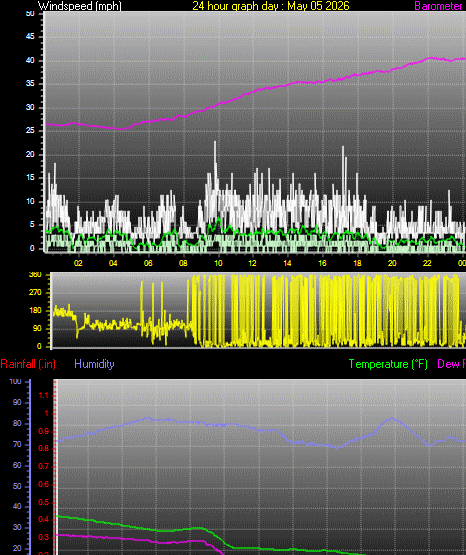466x555 pixels.
Task: Click the "0.5" value on red rainfall axis
Action: 44,502
